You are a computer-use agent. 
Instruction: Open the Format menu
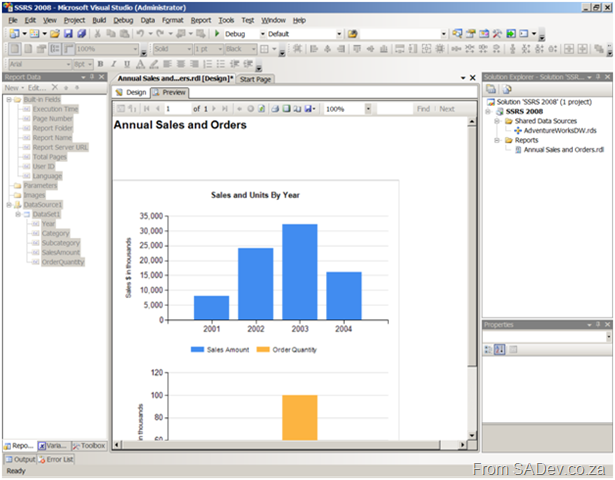[x=173, y=20]
